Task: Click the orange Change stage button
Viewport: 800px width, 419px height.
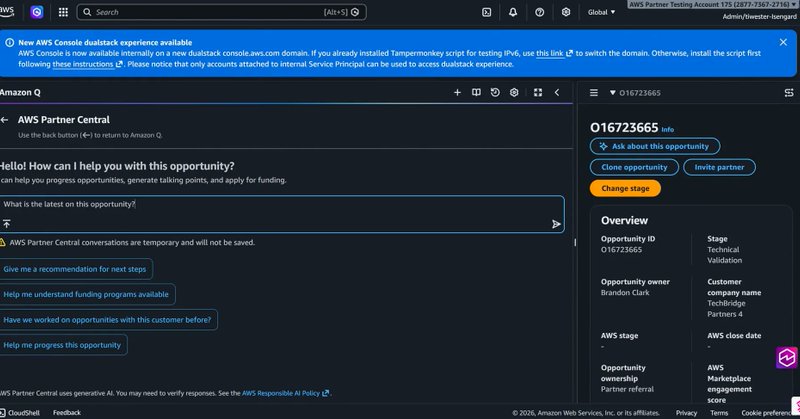Action: click(x=625, y=188)
